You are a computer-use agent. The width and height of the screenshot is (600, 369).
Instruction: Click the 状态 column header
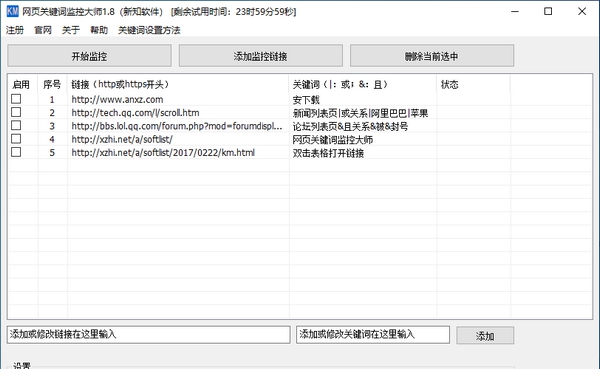[x=473, y=84]
